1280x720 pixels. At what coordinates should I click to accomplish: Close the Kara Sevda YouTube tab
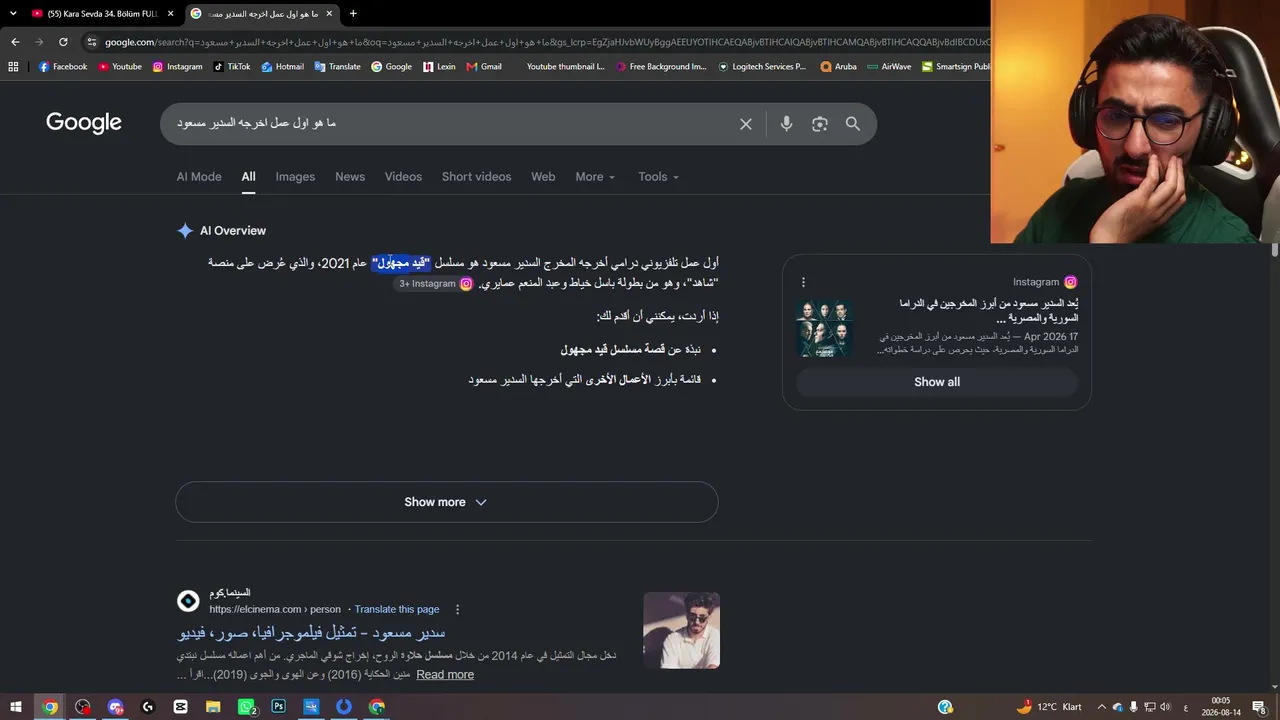(x=170, y=14)
